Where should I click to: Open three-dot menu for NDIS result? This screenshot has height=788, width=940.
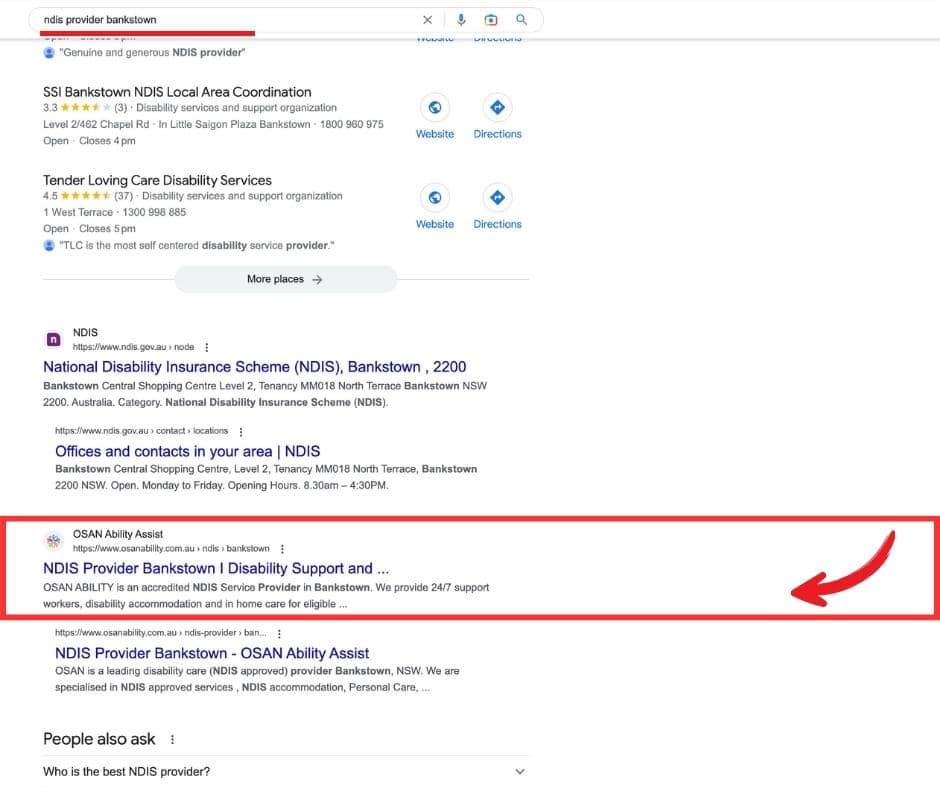207,347
